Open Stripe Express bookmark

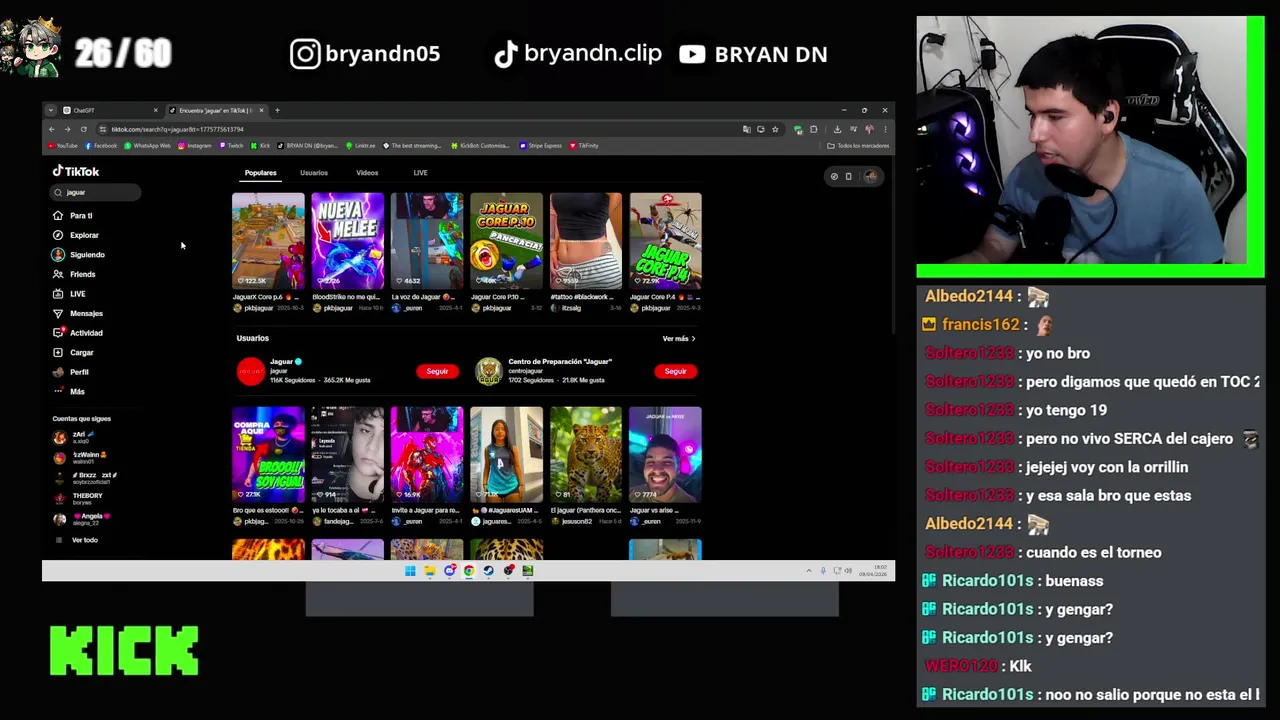541,146
